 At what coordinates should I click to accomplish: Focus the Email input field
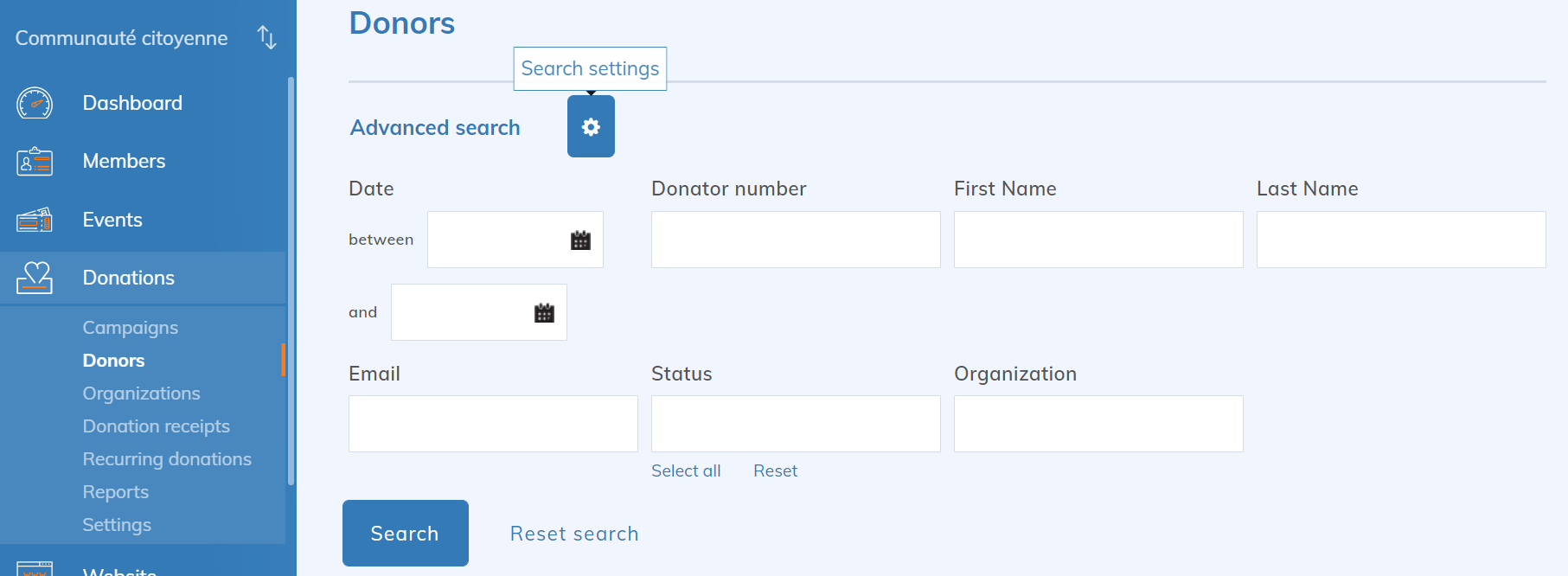(x=493, y=424)
